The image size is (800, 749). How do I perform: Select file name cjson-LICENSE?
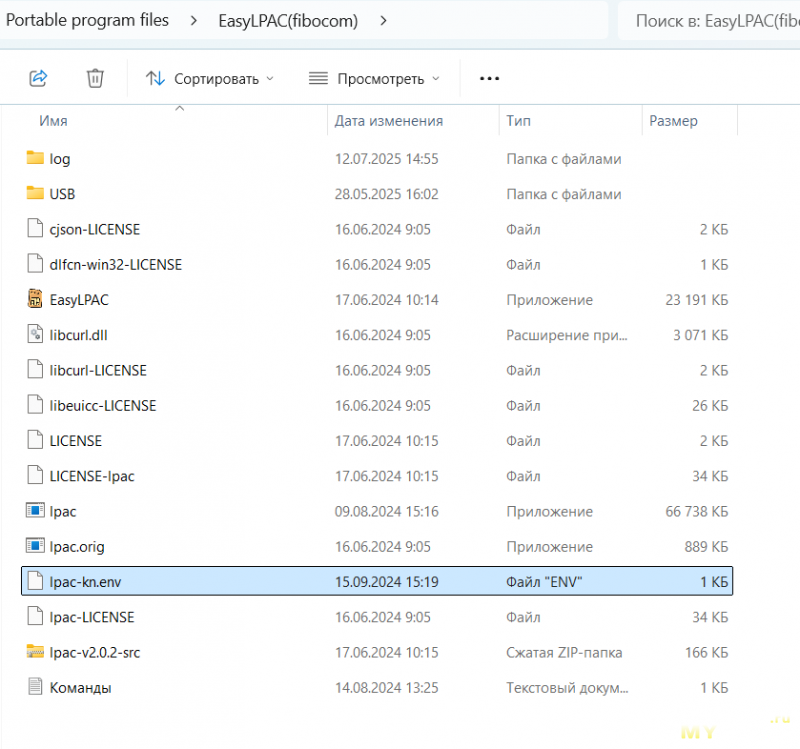coord(94,230)
